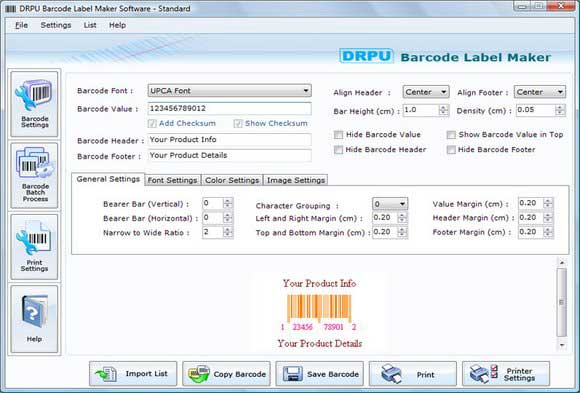Screen dimensions: 580x393
Task: Enable Hide Barcode Value checkbox
Action: click(x=338, y=135)
